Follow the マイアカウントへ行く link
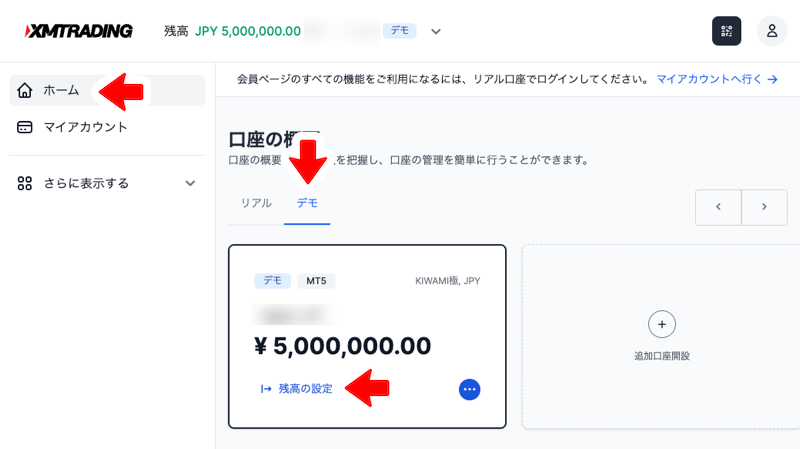 [717, 79]
